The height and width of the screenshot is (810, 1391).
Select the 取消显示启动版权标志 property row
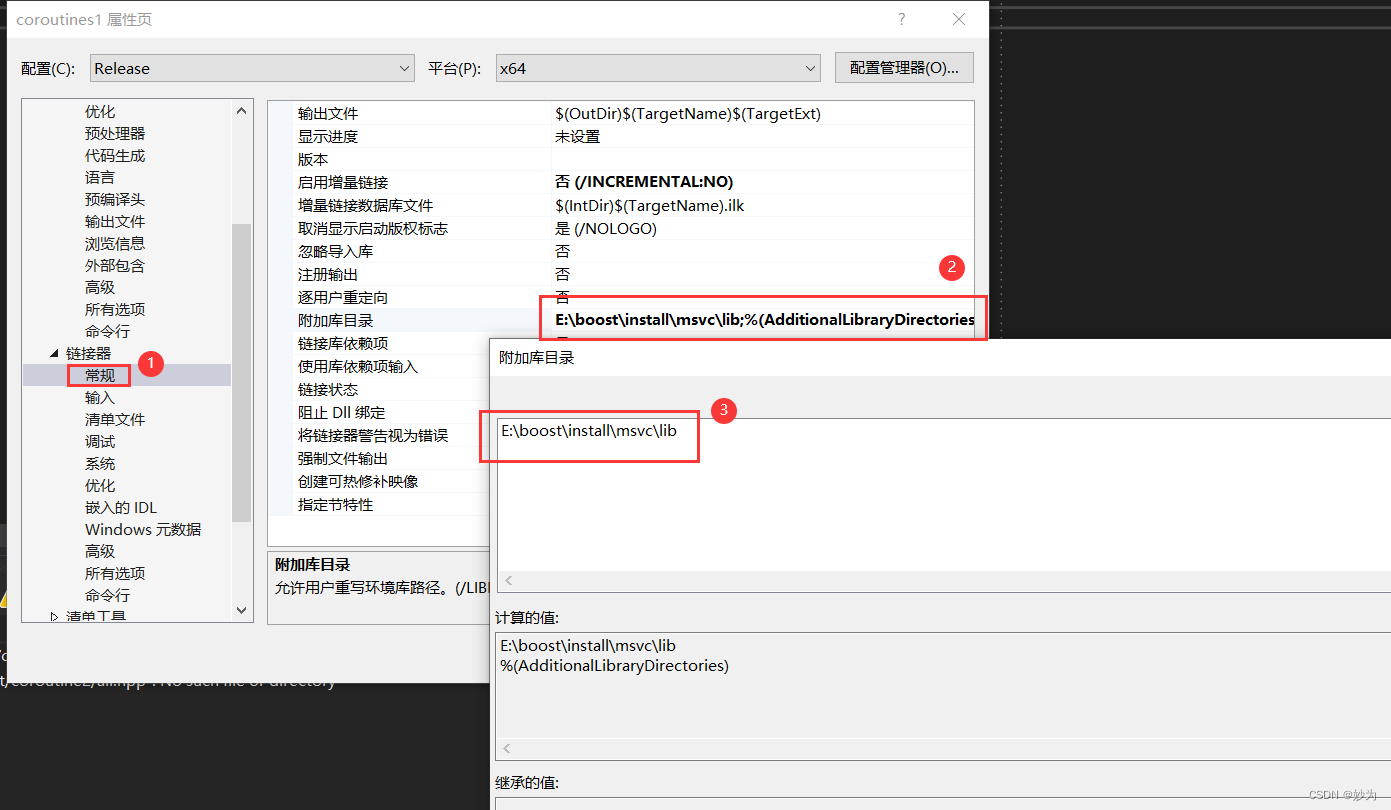click(620, 228)
